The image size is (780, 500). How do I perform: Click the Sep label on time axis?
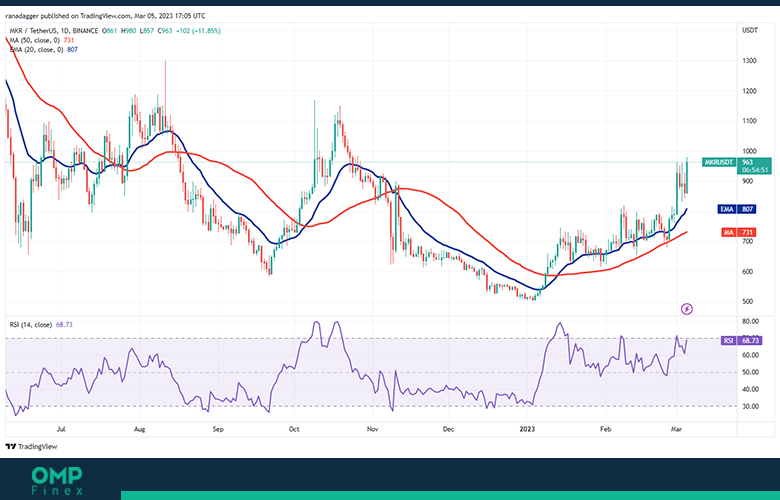[218, 429]
